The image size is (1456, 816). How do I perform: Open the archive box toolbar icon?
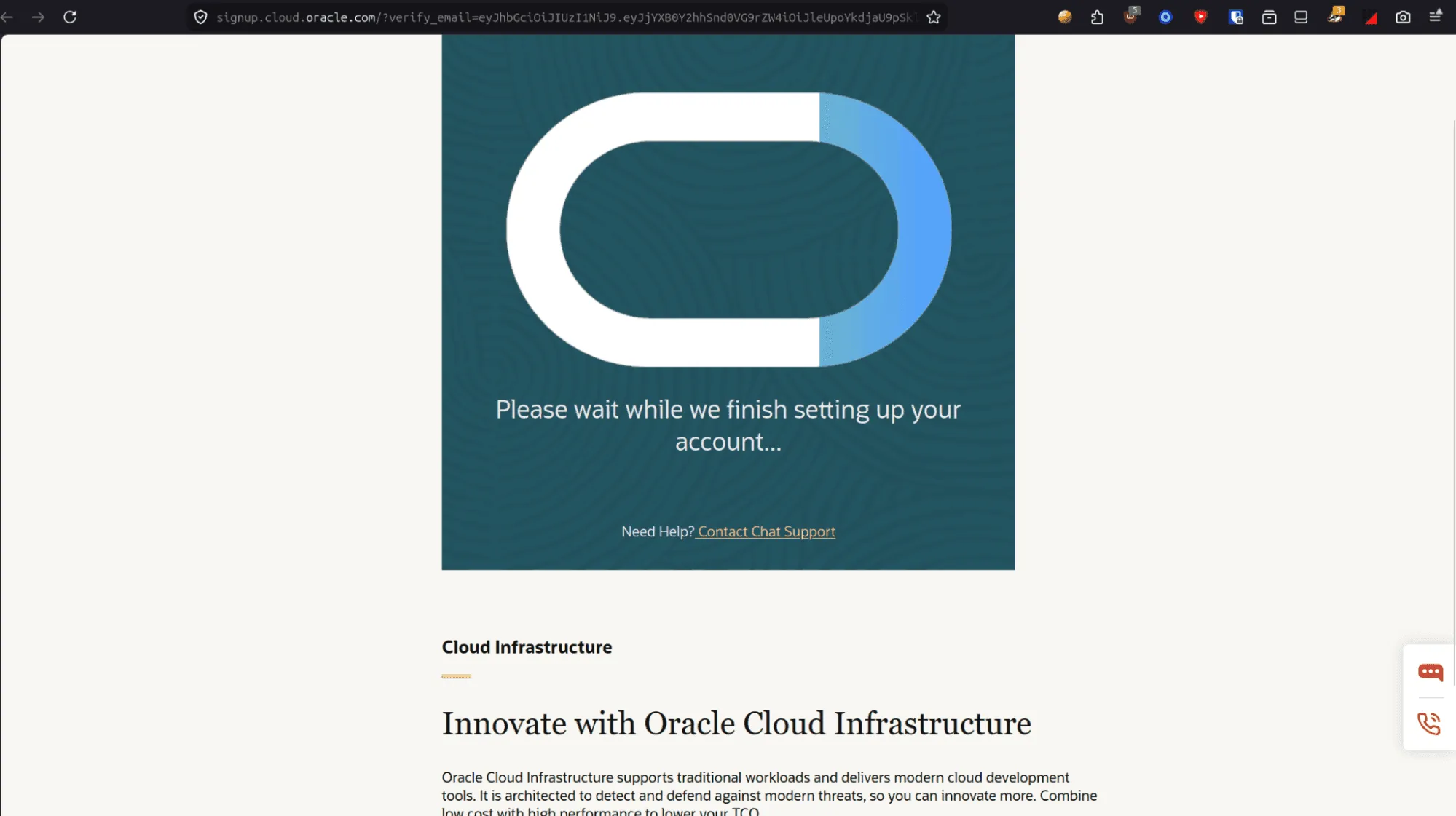pos(1270,17)
